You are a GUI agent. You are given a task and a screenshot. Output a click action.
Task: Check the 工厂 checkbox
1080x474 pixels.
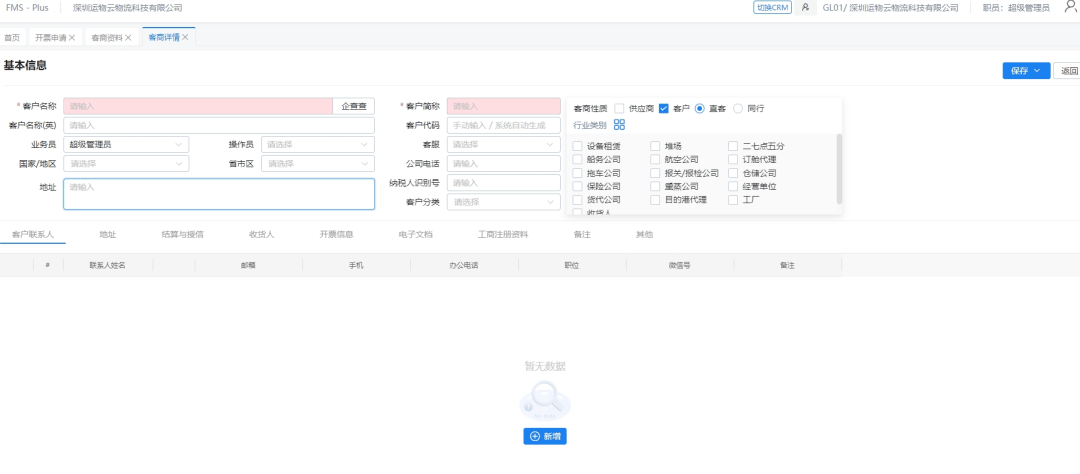click(x=733, y=200)
